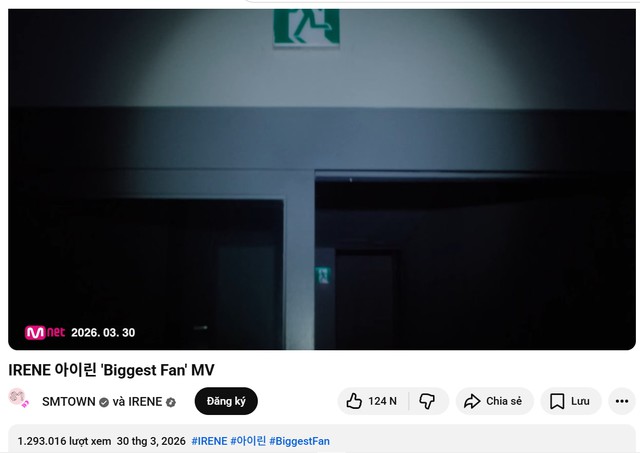Pause the video by clicking the frame

click(x=322, y=180)
